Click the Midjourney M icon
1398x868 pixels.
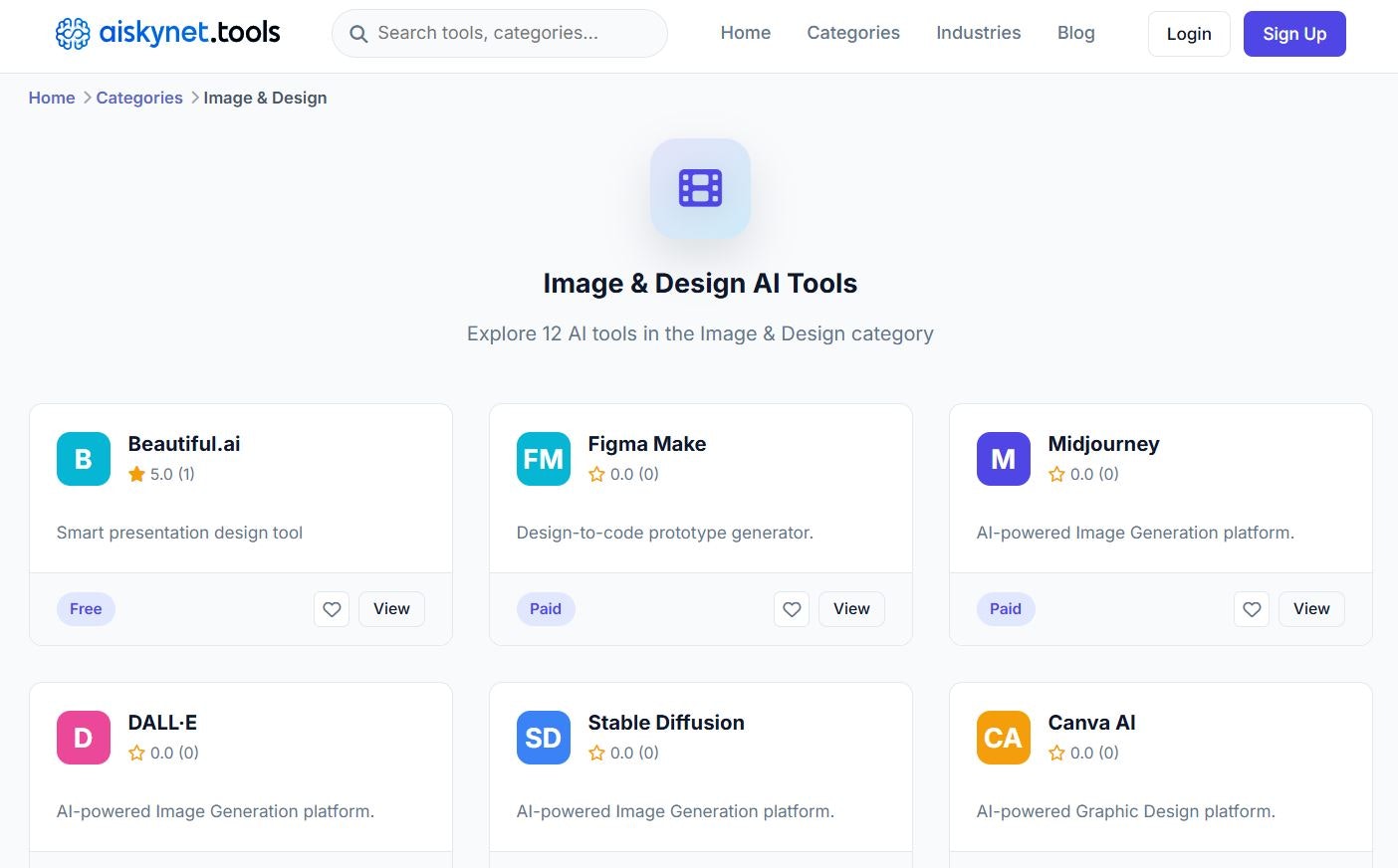[x=1003, y=459]
